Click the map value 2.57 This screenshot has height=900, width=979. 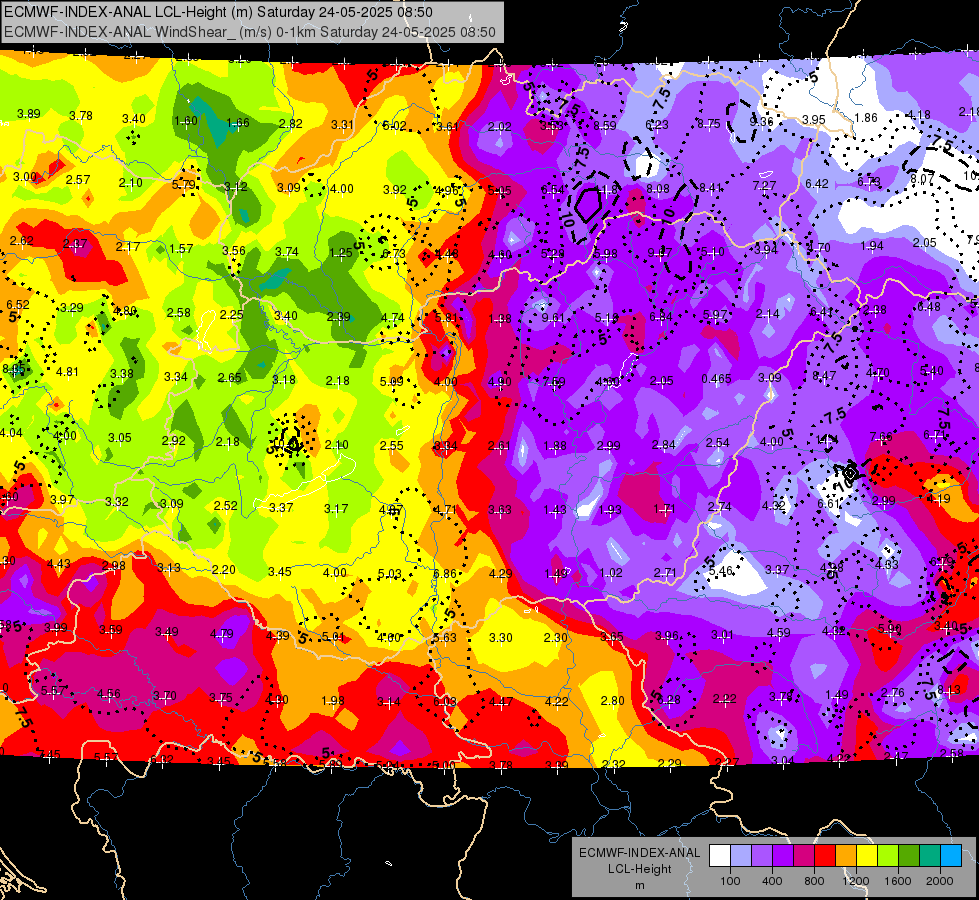[x=78, y=179]
